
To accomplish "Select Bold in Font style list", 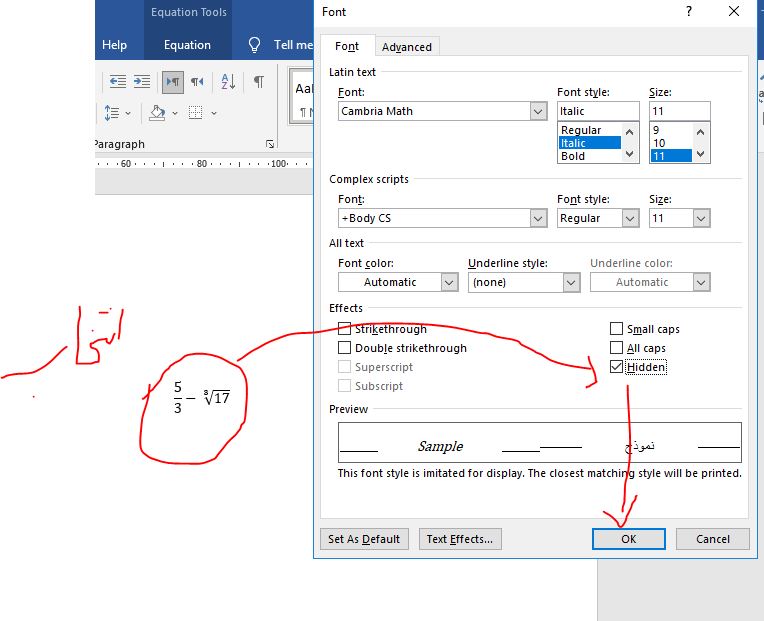I will tap(573, 156).
